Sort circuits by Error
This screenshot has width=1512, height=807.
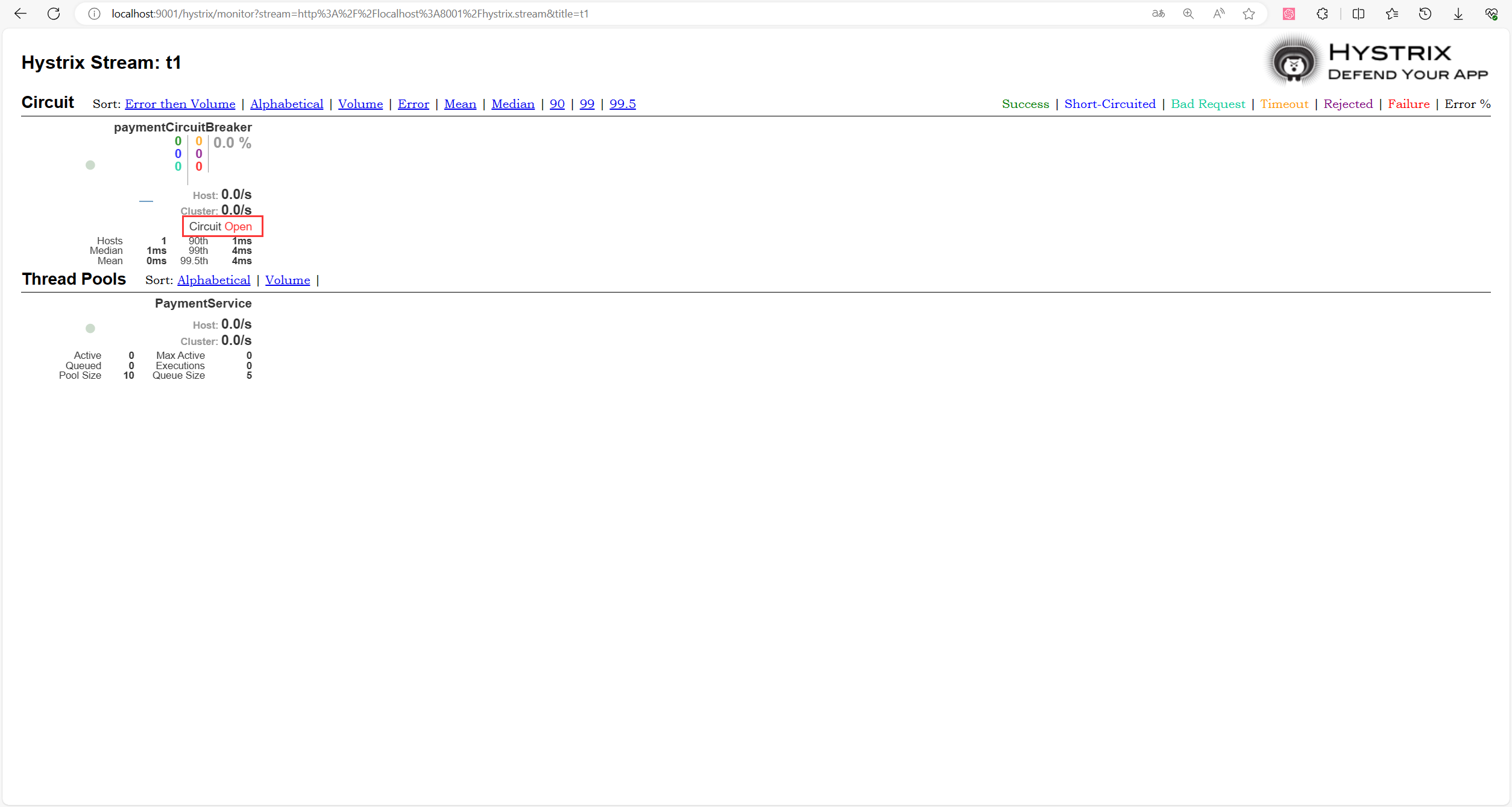pyautogui.click(x=414, y=104)
